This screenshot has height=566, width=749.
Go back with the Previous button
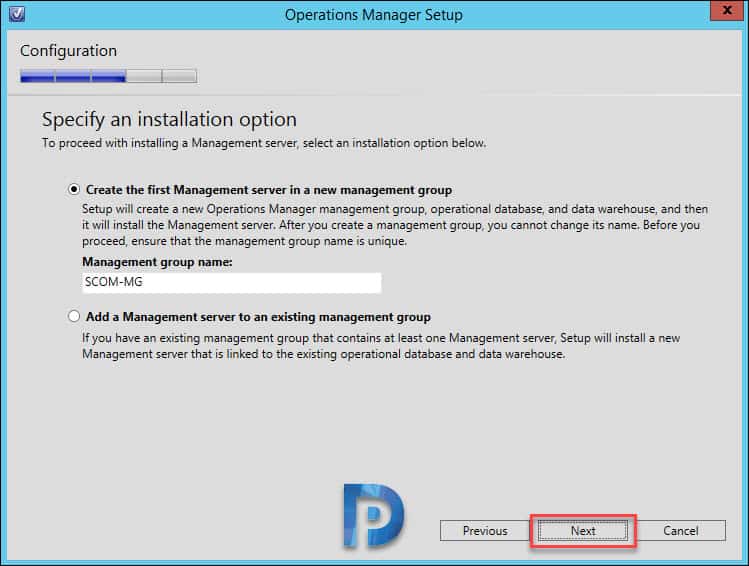coord(485,531)
